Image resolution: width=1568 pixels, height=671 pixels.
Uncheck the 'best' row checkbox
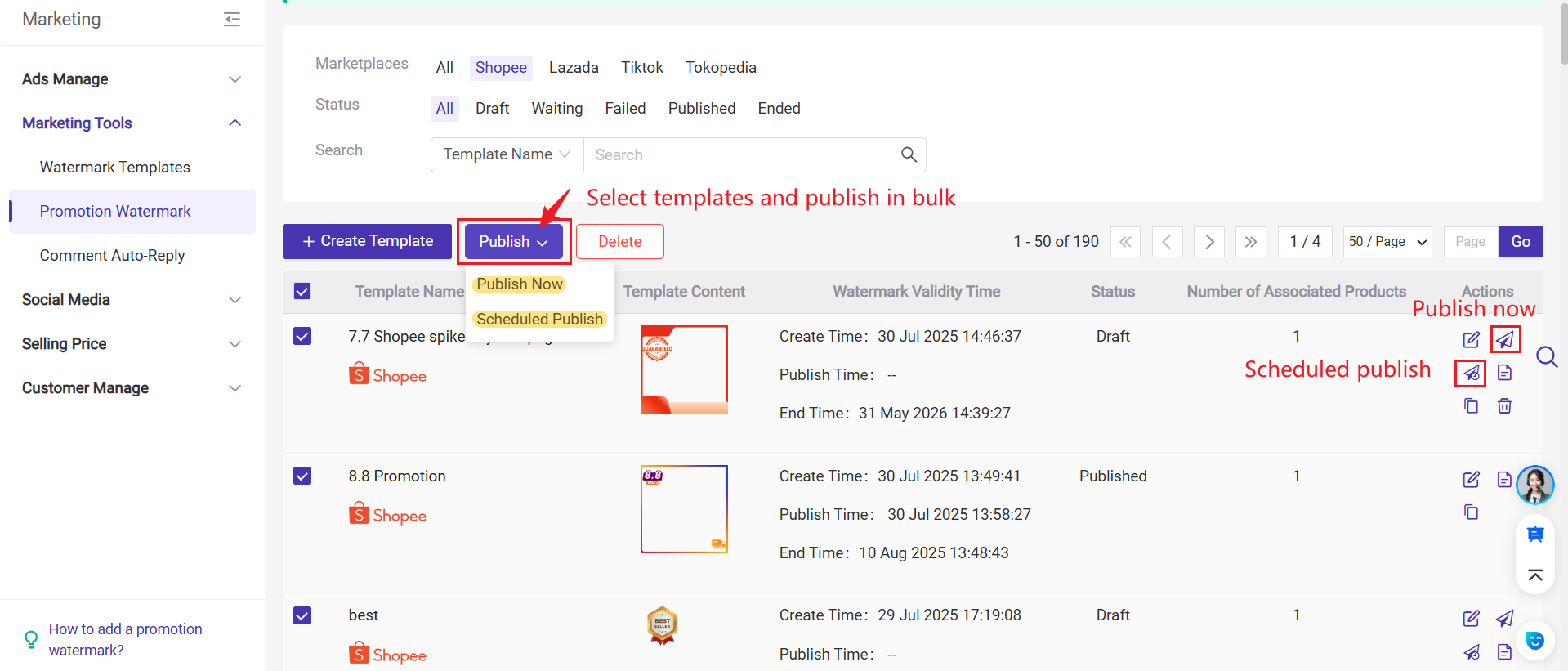[302, 615]
